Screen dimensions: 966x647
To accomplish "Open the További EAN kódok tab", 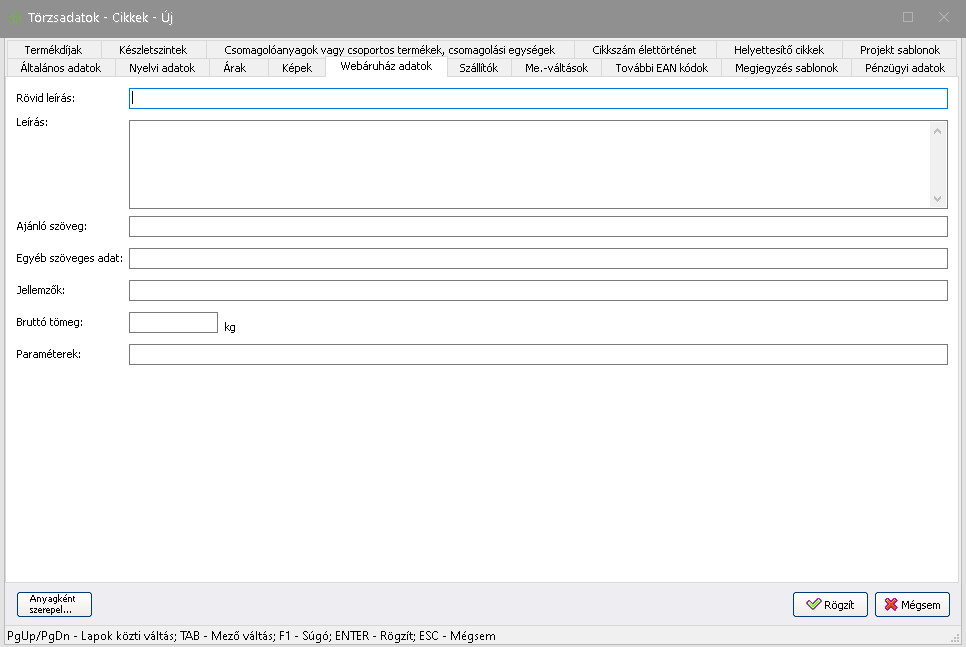I will pyautogui.click(x=661, y=68).
